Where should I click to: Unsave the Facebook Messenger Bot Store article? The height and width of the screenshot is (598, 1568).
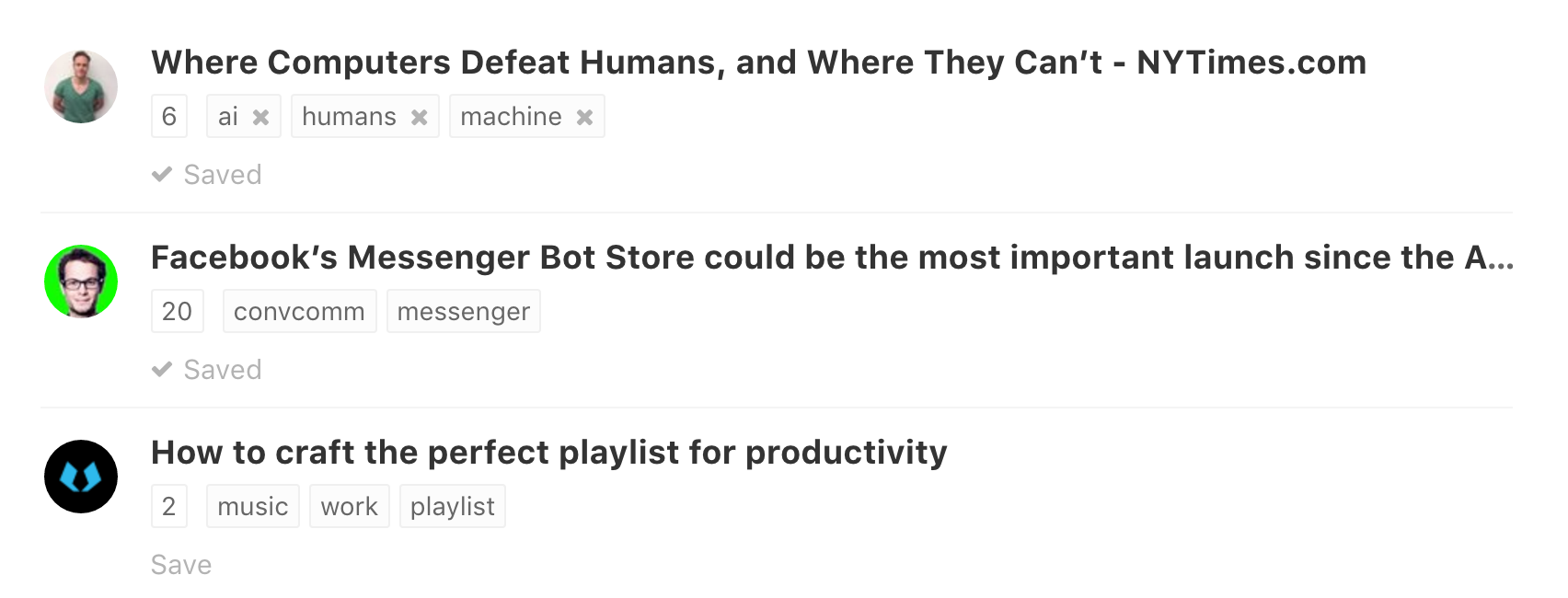[207, 370]
